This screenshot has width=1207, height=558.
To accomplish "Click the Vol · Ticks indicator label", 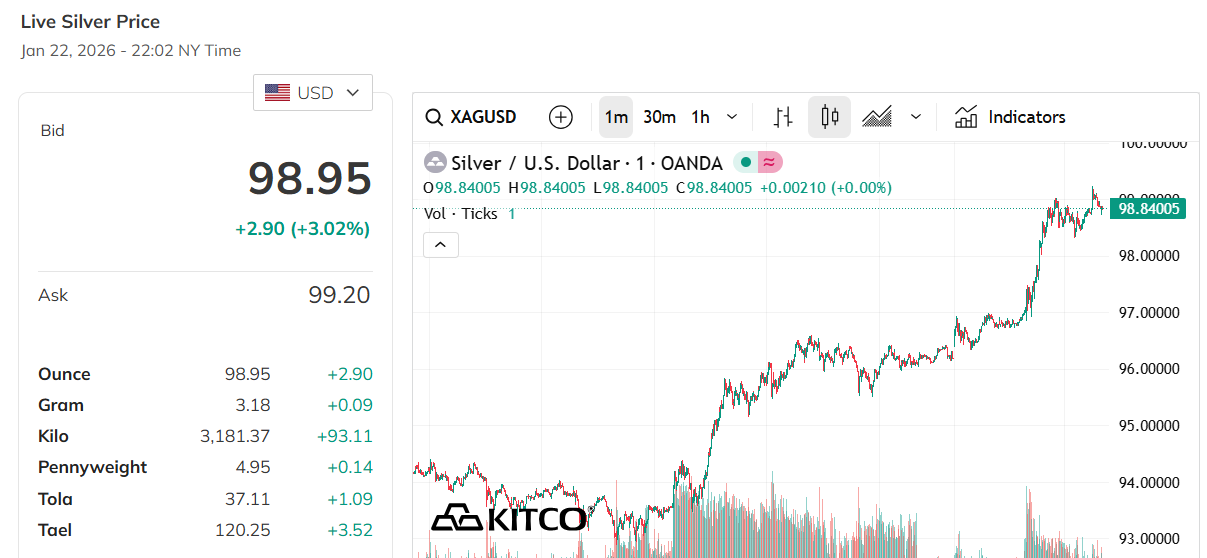I will tap(460, 213).
